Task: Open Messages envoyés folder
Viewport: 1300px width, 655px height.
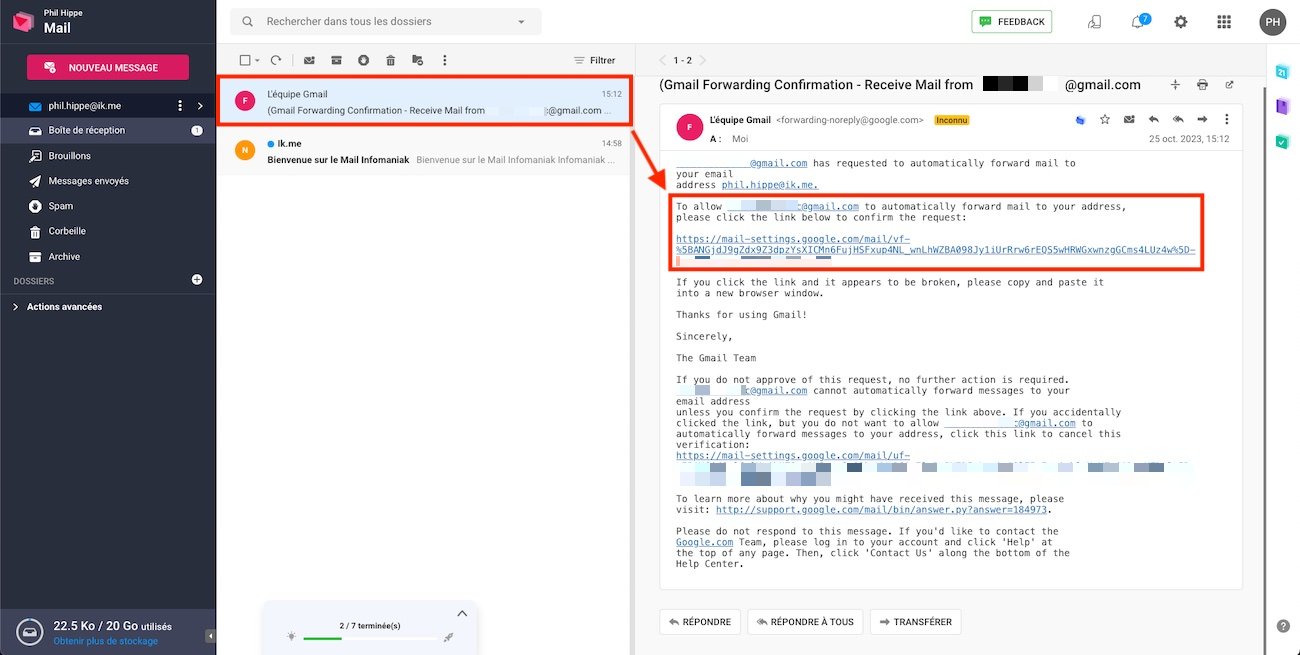Action: (x=107, y=181)
